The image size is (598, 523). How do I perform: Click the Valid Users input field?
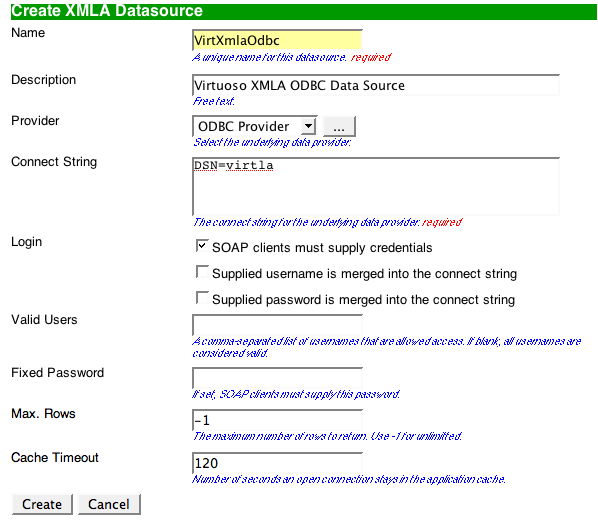click(x=277, y=325)
